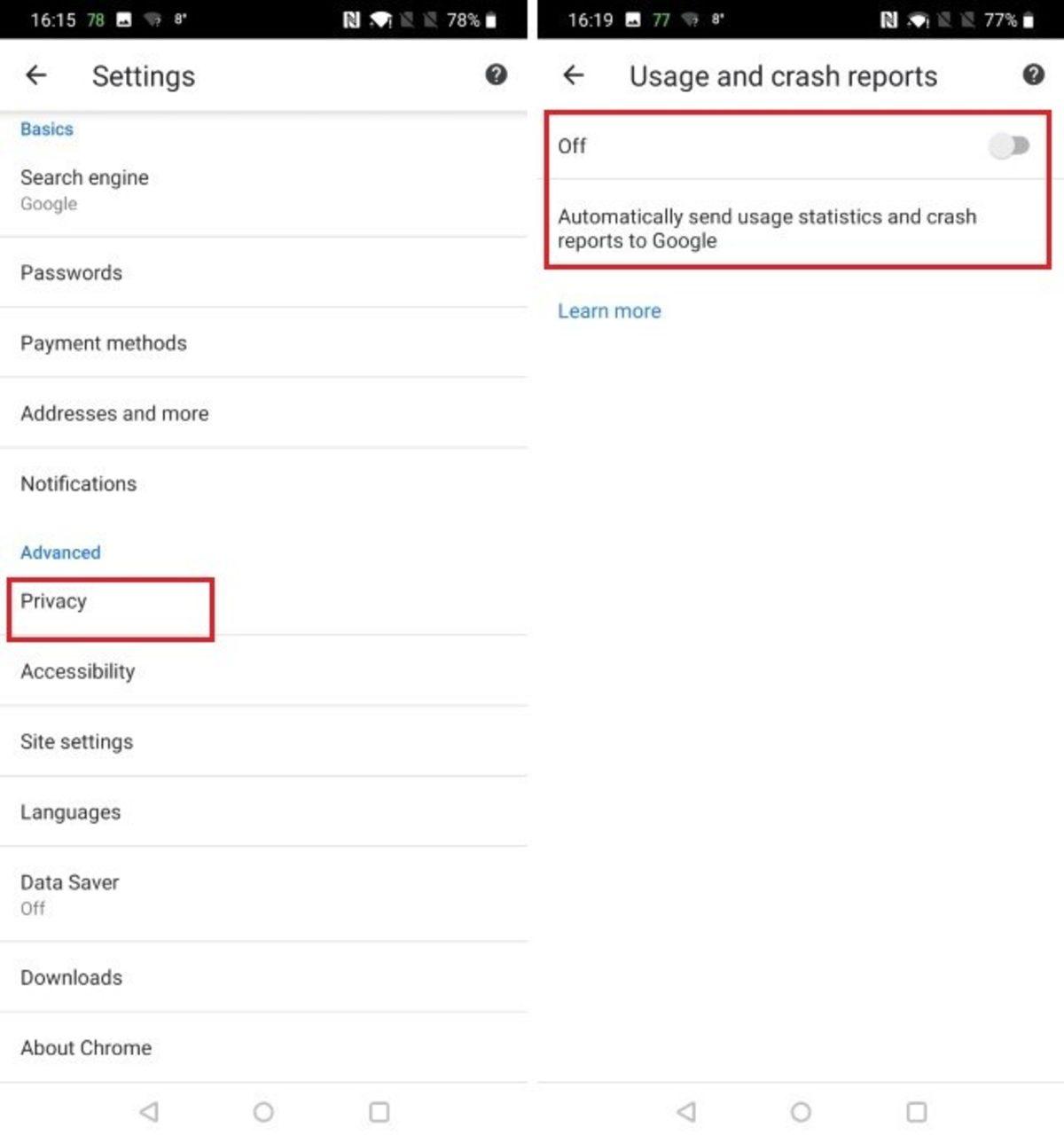Tap the Android back navigation triangle

pos(147,1112)
